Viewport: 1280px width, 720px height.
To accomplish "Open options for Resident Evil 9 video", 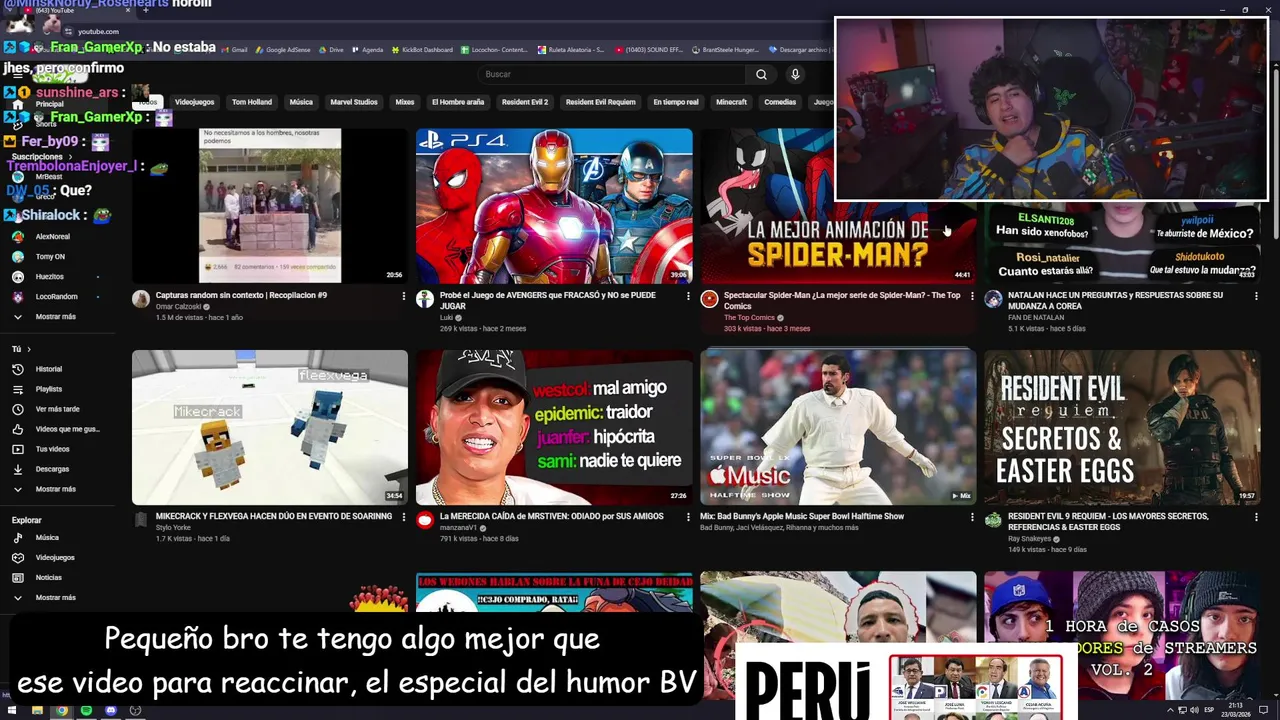I will 1256,517.
